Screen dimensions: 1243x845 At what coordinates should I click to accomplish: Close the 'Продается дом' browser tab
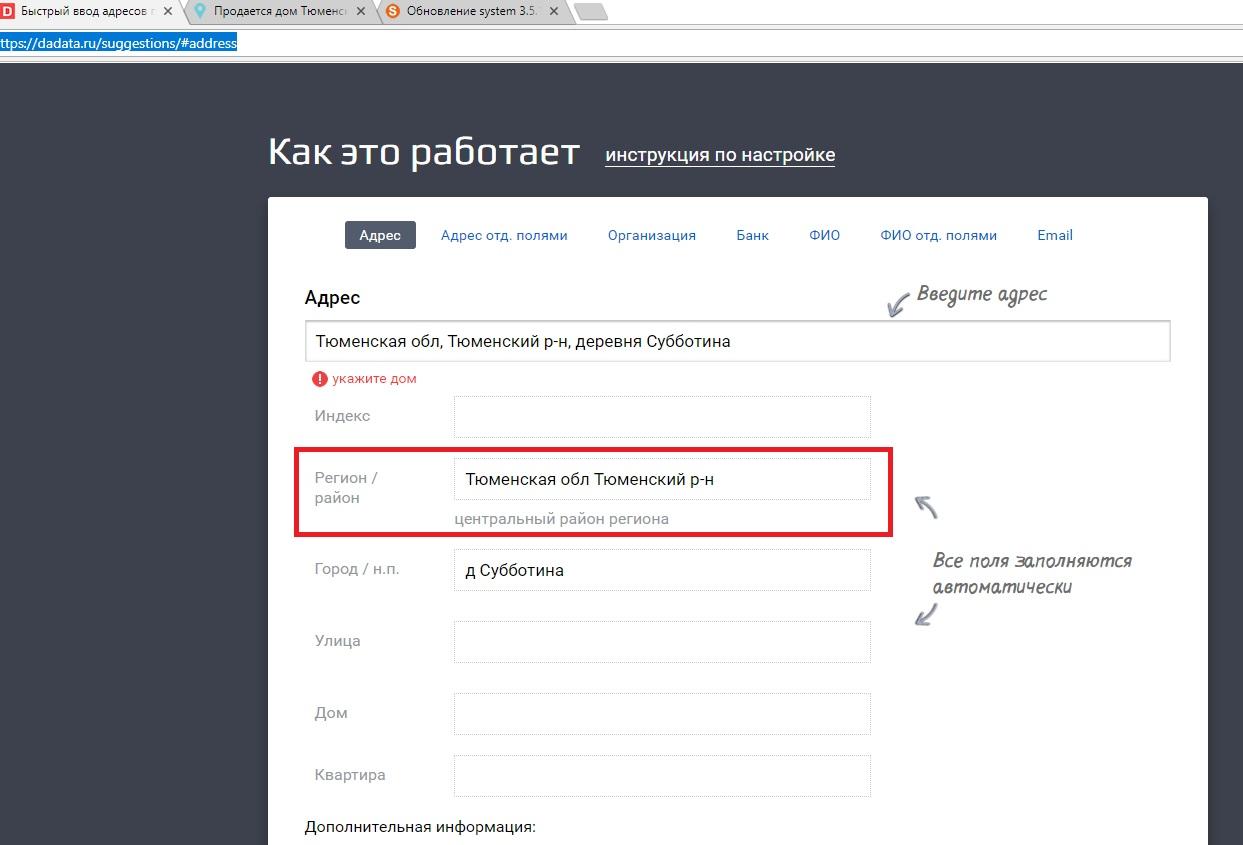click(x=361, y=11)
